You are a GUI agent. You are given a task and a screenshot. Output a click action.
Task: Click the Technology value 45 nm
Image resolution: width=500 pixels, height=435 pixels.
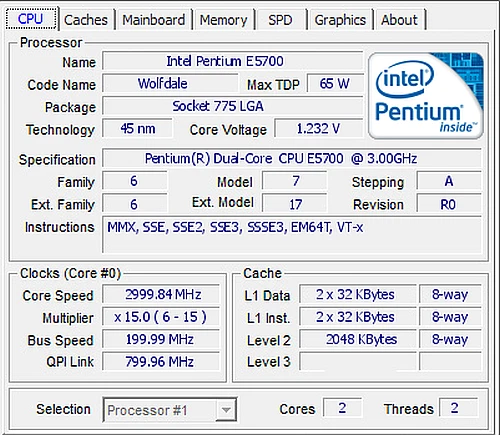coord(137,129)
